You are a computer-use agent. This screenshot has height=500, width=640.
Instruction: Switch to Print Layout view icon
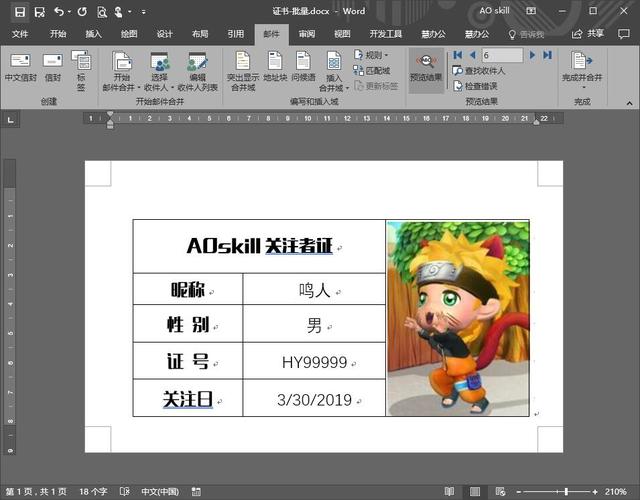(475, 491)
